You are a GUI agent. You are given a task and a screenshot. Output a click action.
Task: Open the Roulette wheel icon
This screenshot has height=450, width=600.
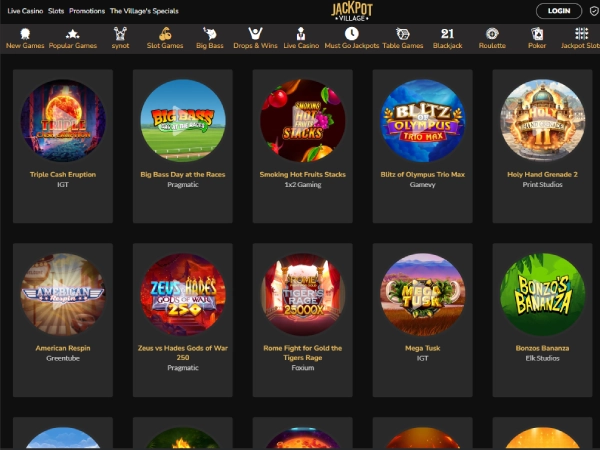point(492,34)
